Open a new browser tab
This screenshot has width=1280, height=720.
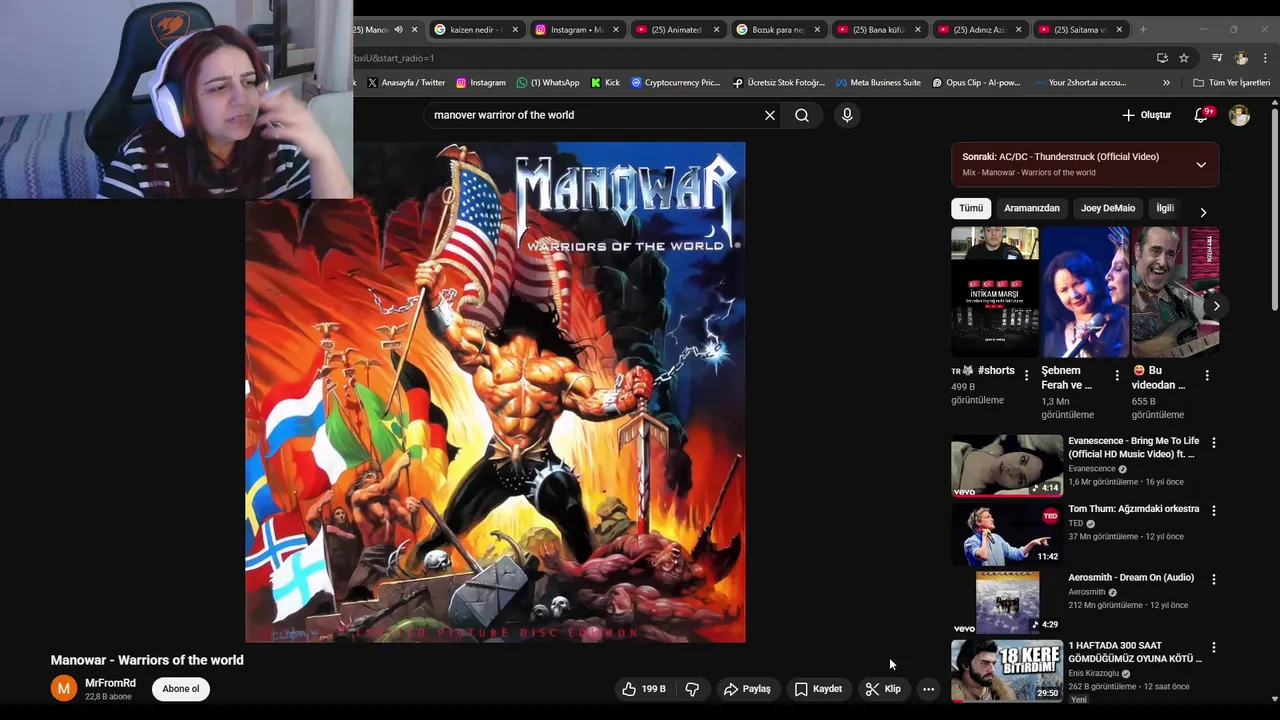1143,30
